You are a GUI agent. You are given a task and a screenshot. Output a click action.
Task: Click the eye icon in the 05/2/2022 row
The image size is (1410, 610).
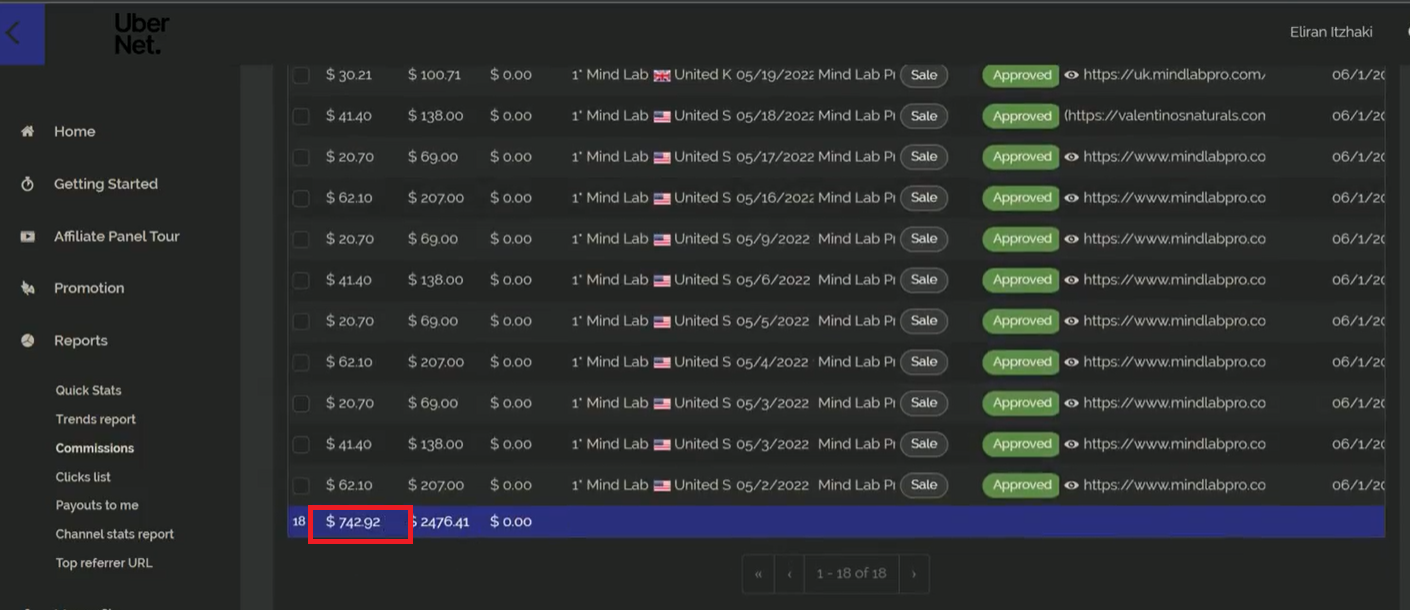[x=1071, y=485]
